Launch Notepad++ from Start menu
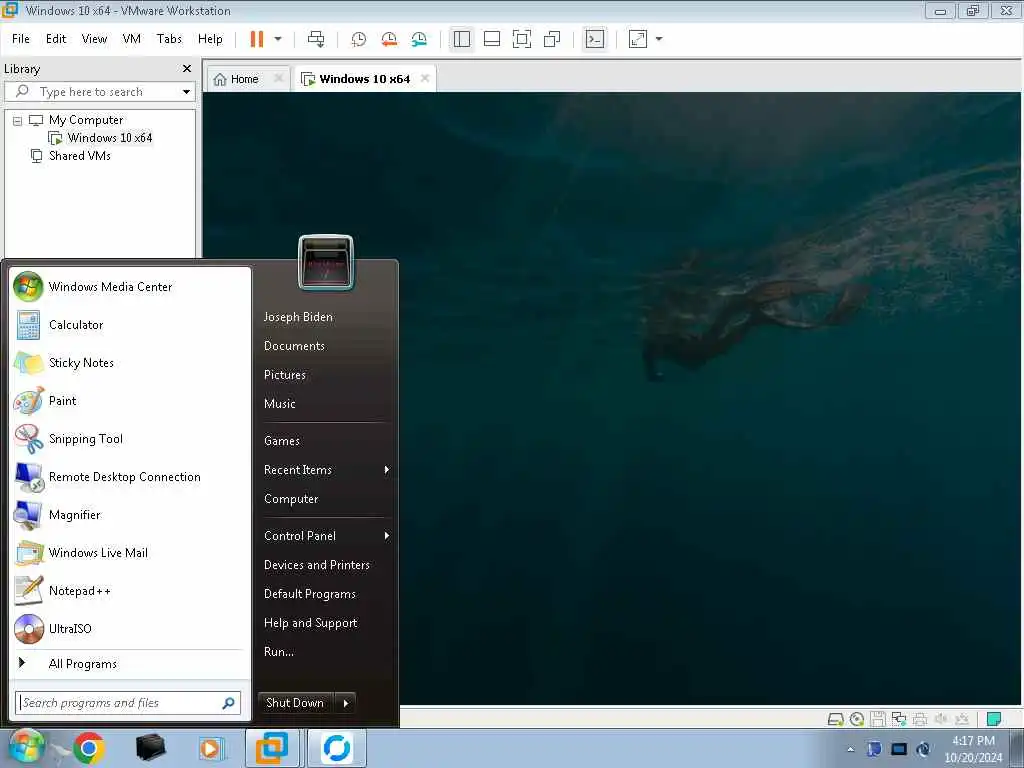 pos(129,591)
